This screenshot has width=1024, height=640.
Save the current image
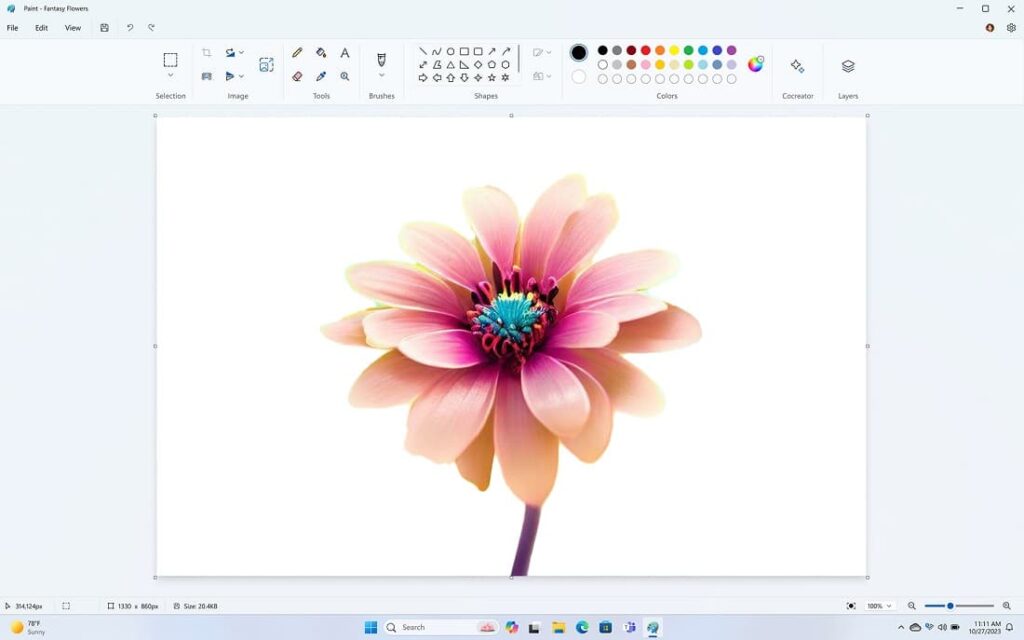[104, 27]
